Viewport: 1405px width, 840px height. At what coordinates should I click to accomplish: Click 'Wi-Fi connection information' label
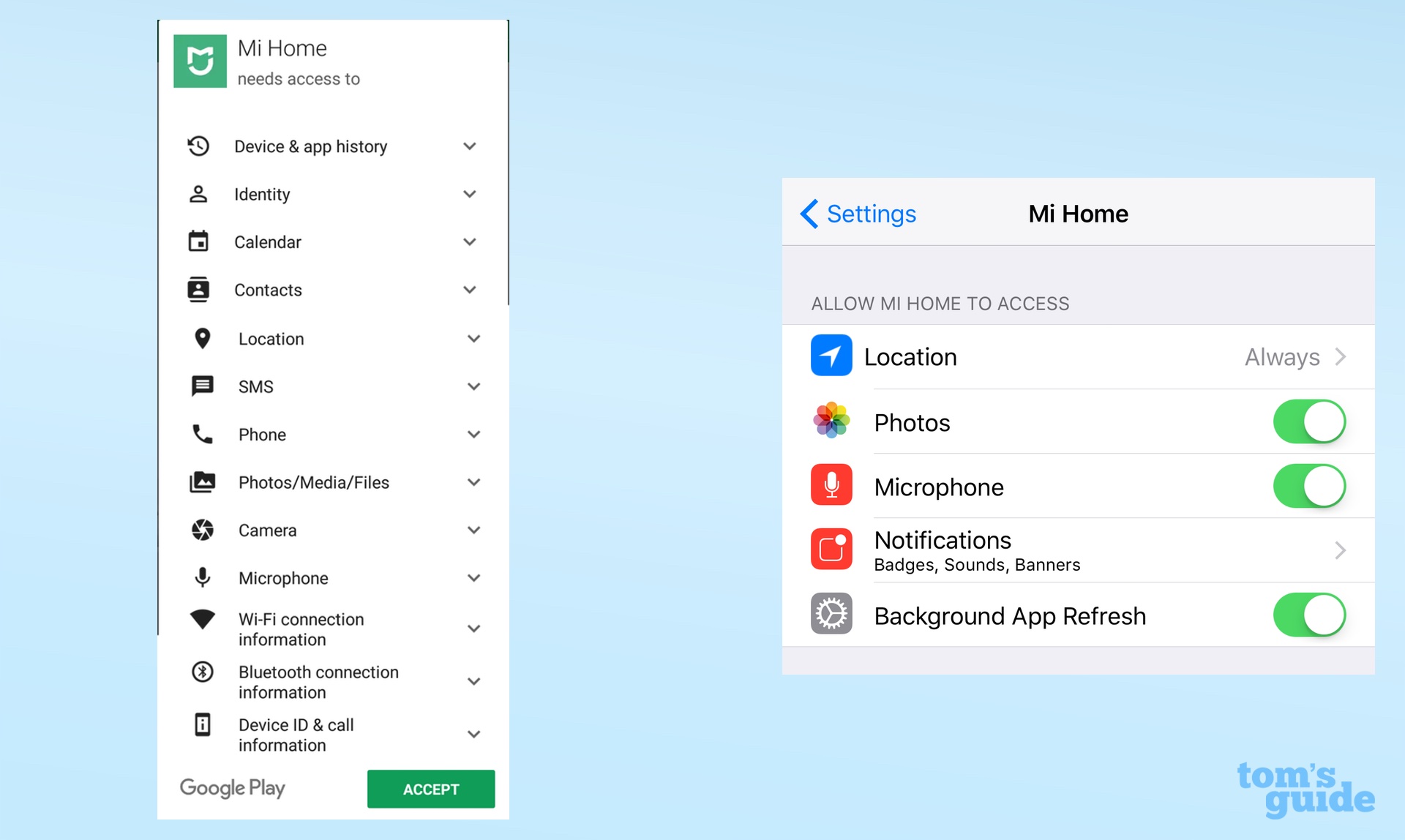tap(301, 629)
